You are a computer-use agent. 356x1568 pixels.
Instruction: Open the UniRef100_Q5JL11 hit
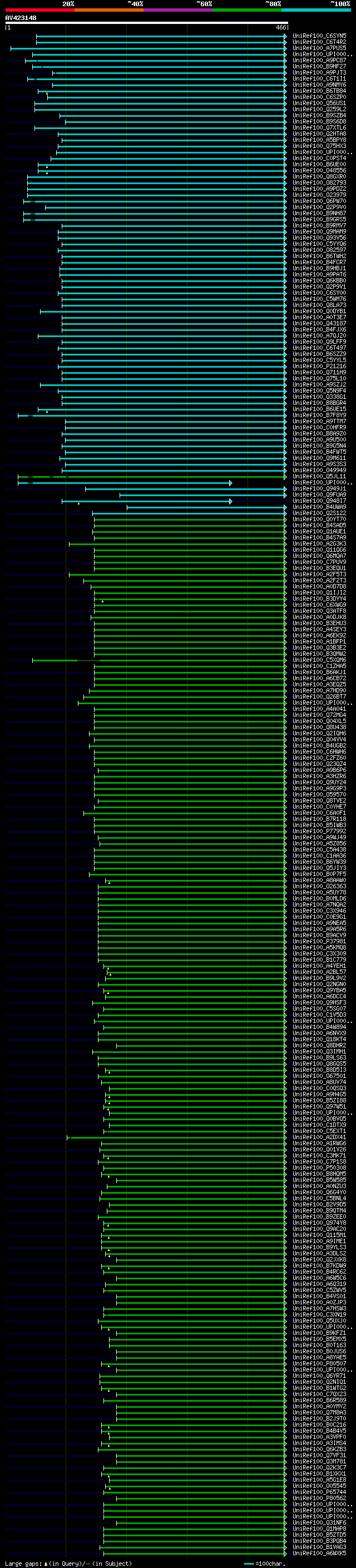[x=319, y=477]
